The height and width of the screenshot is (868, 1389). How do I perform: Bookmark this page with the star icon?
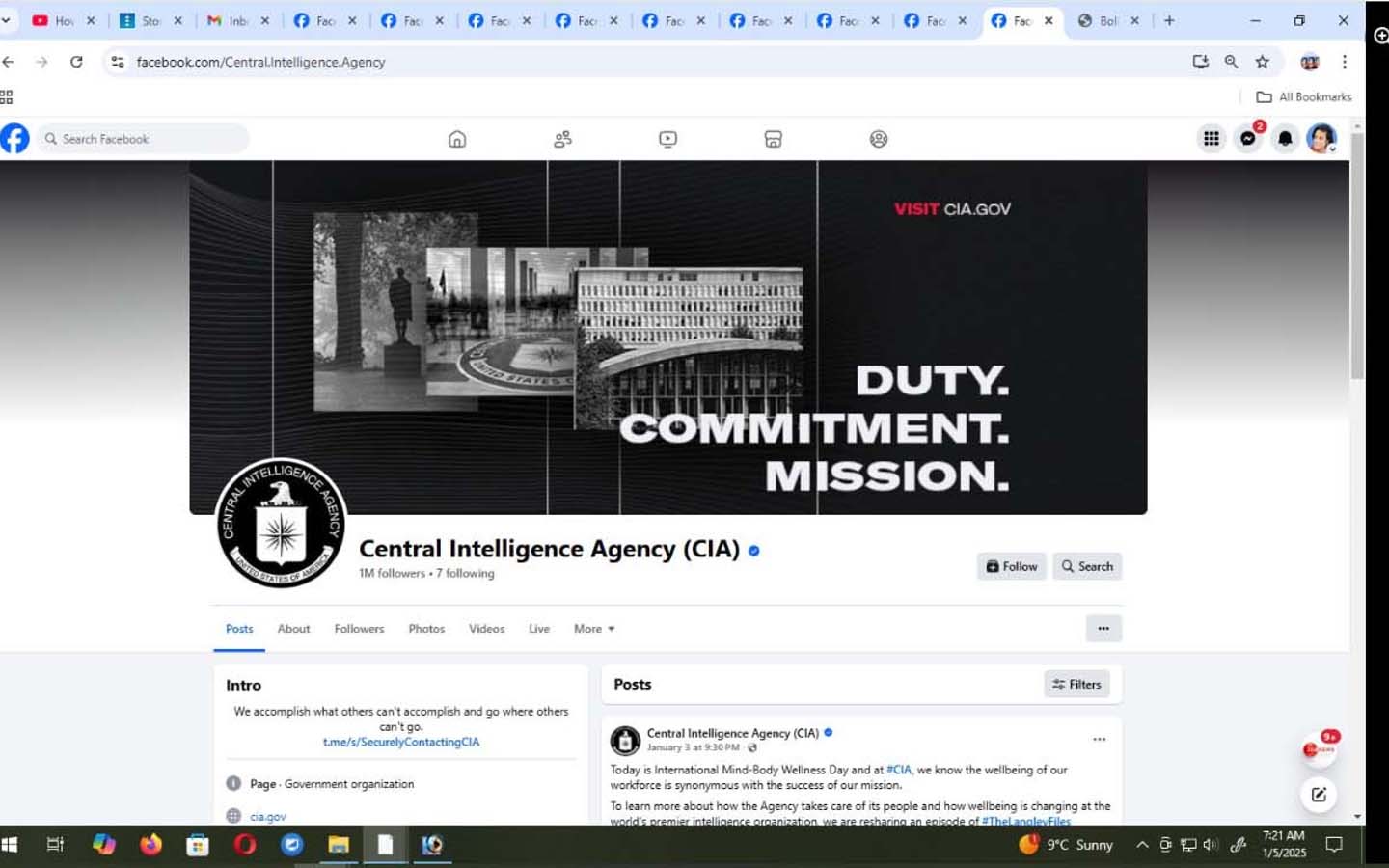(1262, 62)
